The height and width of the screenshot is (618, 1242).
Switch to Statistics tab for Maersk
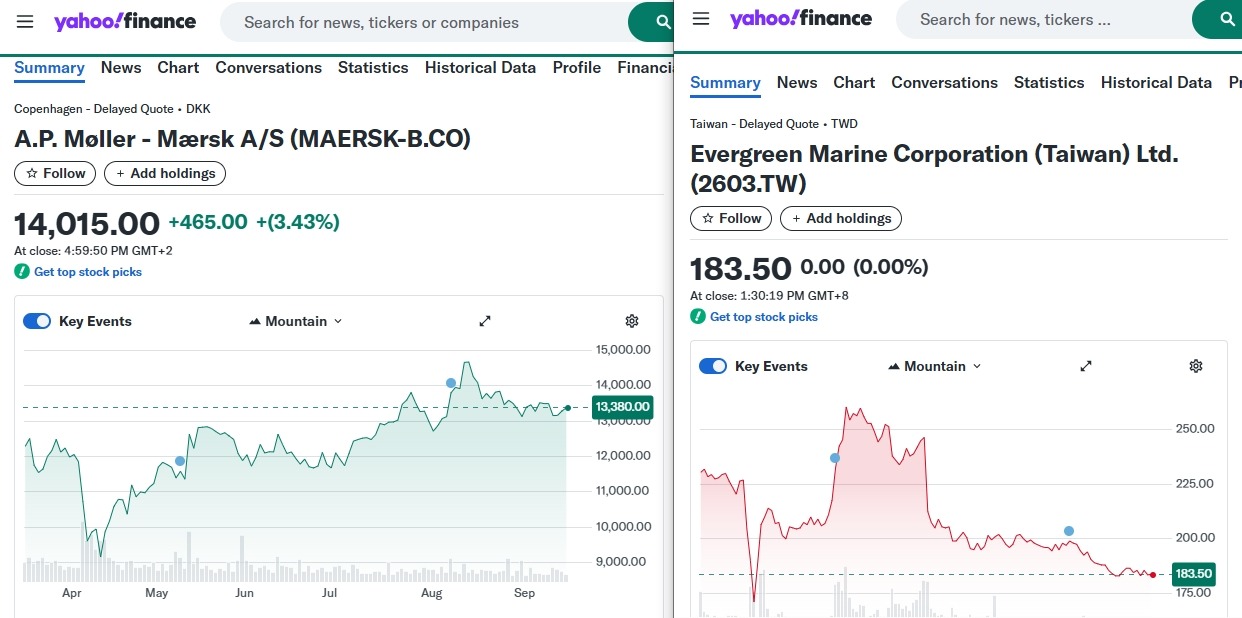point(373,68)
